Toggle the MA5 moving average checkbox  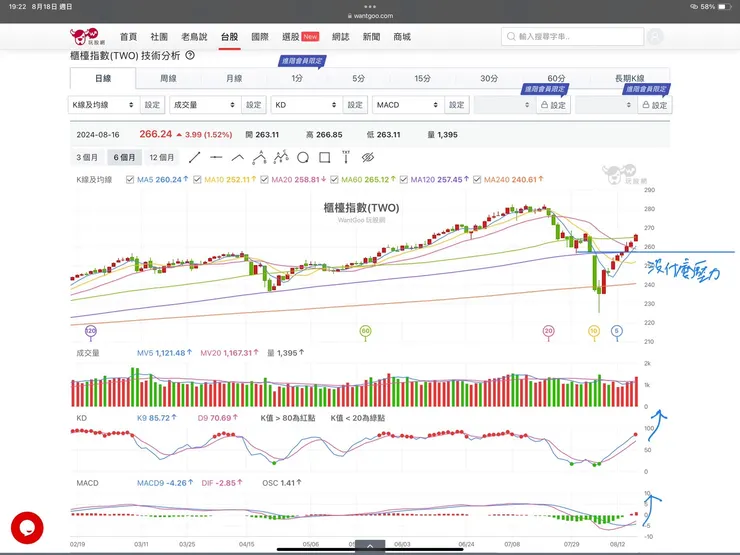(130, 179)
